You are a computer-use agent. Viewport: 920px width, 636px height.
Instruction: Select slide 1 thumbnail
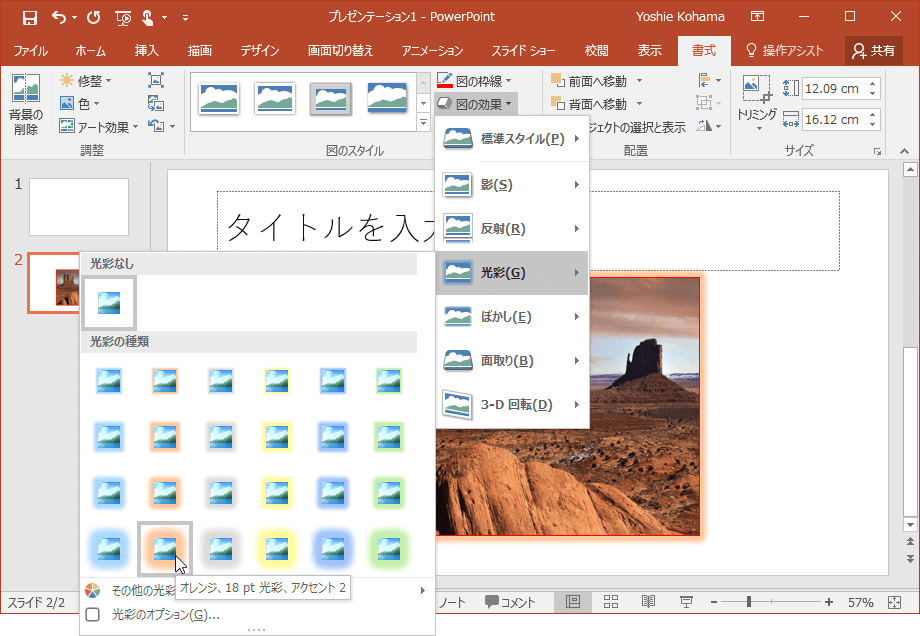tap(79, 207)
